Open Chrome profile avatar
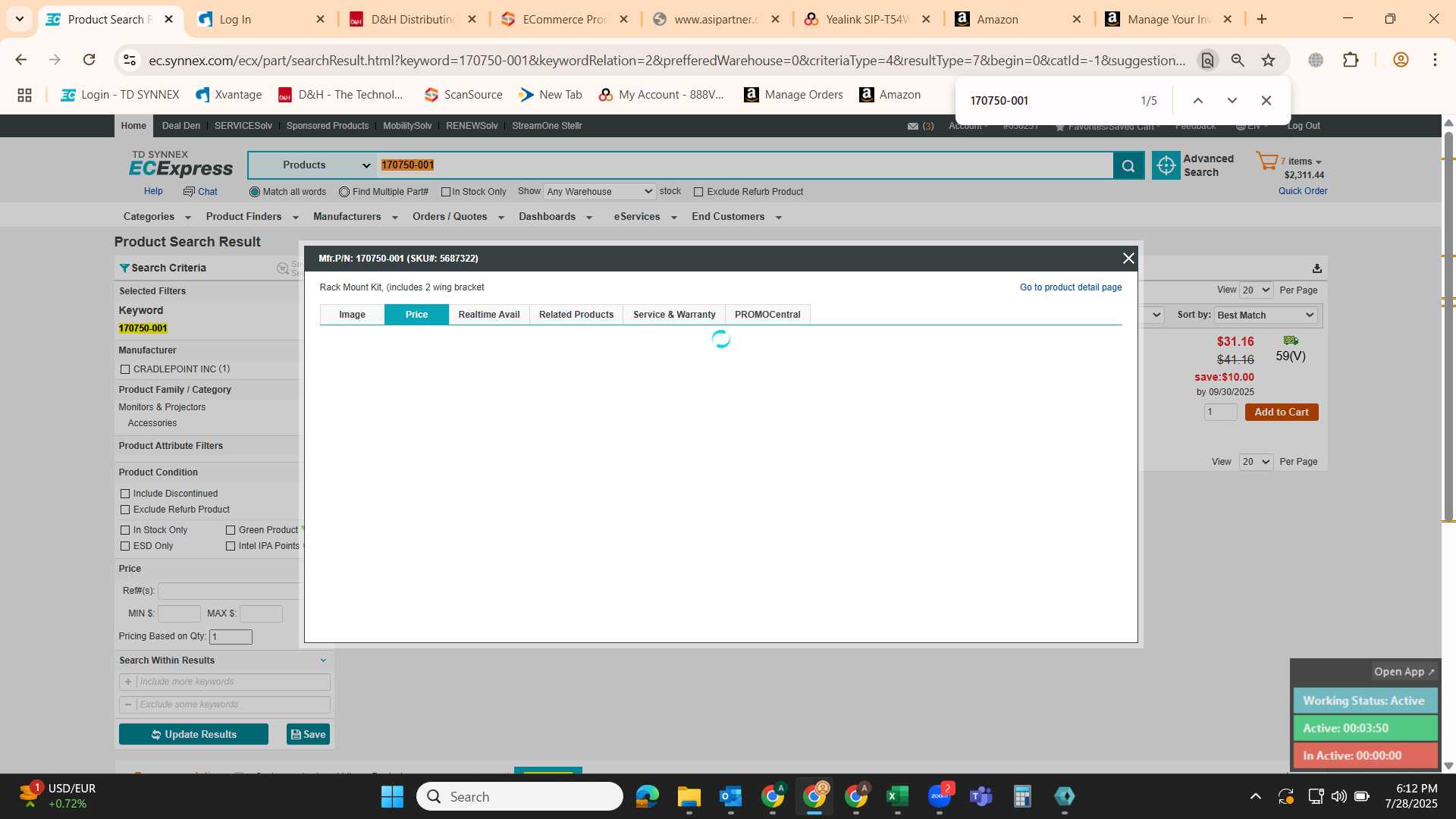Image resolution: width=1456 pixels, height=819 pixels. [x=1401, y=60]
